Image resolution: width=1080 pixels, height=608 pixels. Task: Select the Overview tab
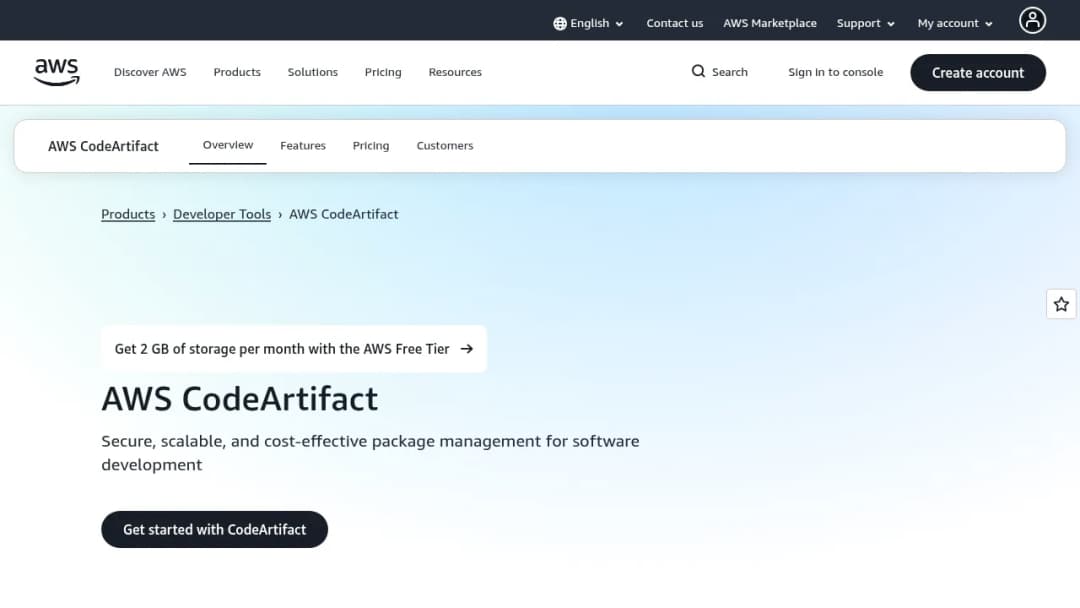pos(228,145)
